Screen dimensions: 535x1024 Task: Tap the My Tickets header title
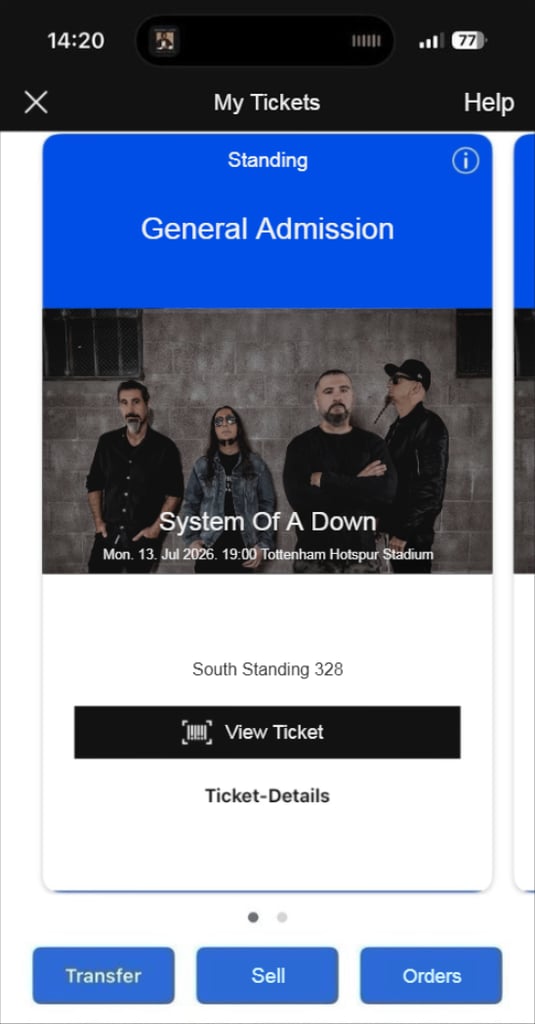point(267,103)
